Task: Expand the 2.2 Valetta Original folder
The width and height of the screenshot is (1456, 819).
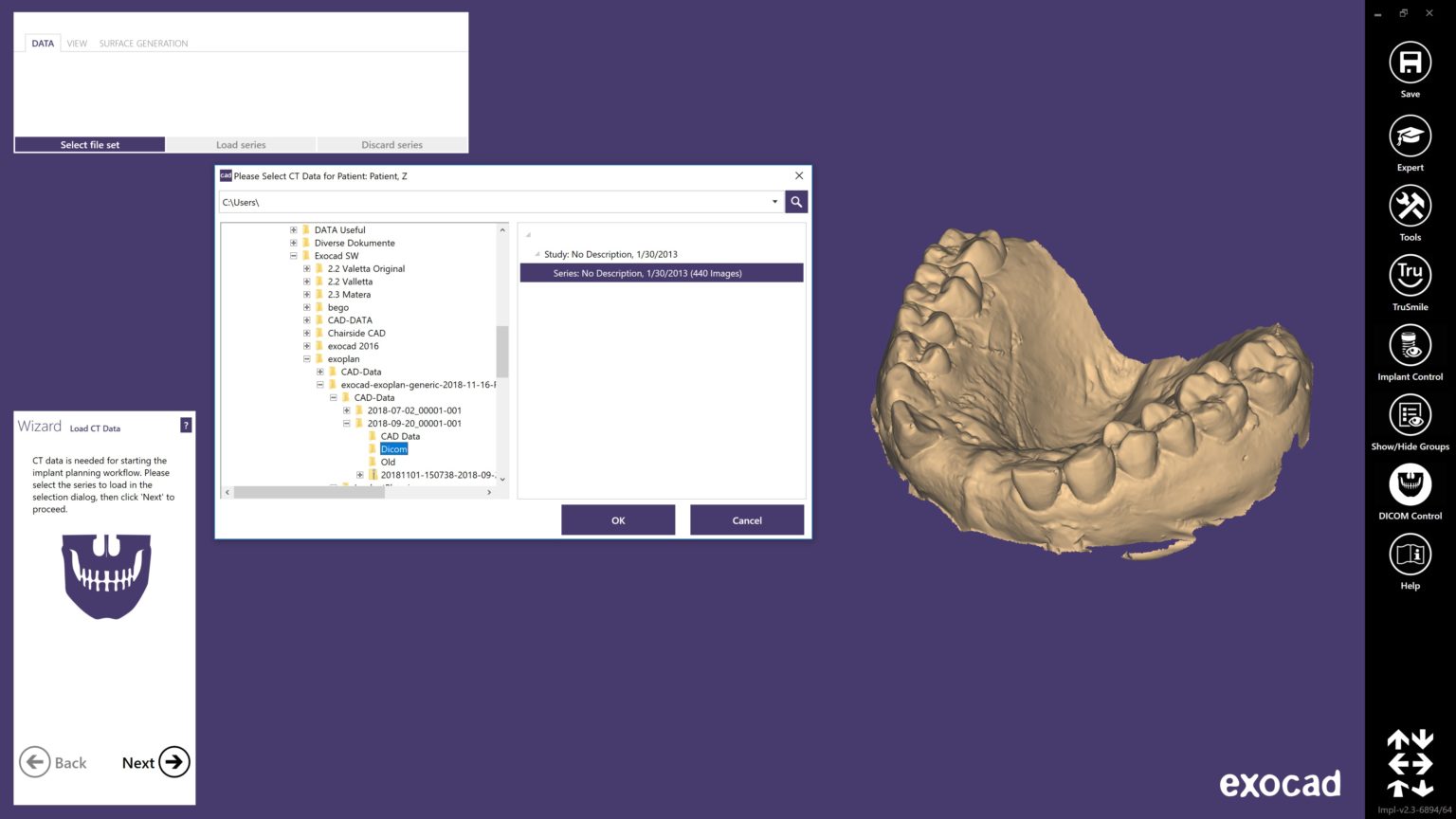Action: pos(305,268)
